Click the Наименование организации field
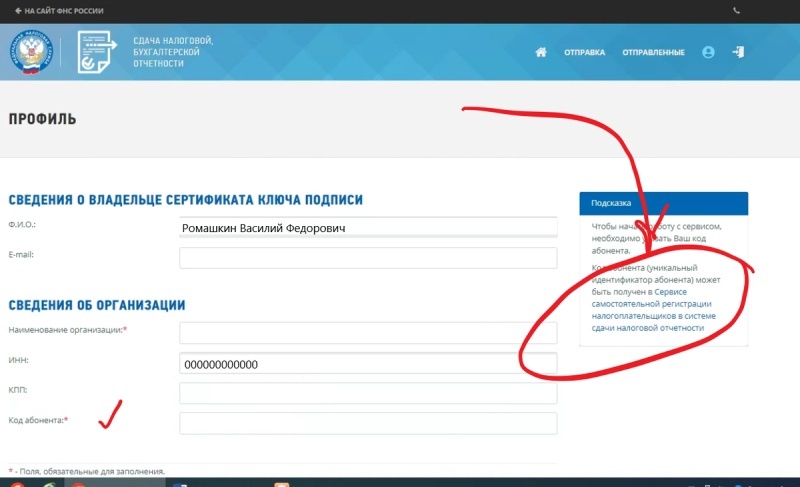Viewport: 800px width, 487px height. pos(368,332)
